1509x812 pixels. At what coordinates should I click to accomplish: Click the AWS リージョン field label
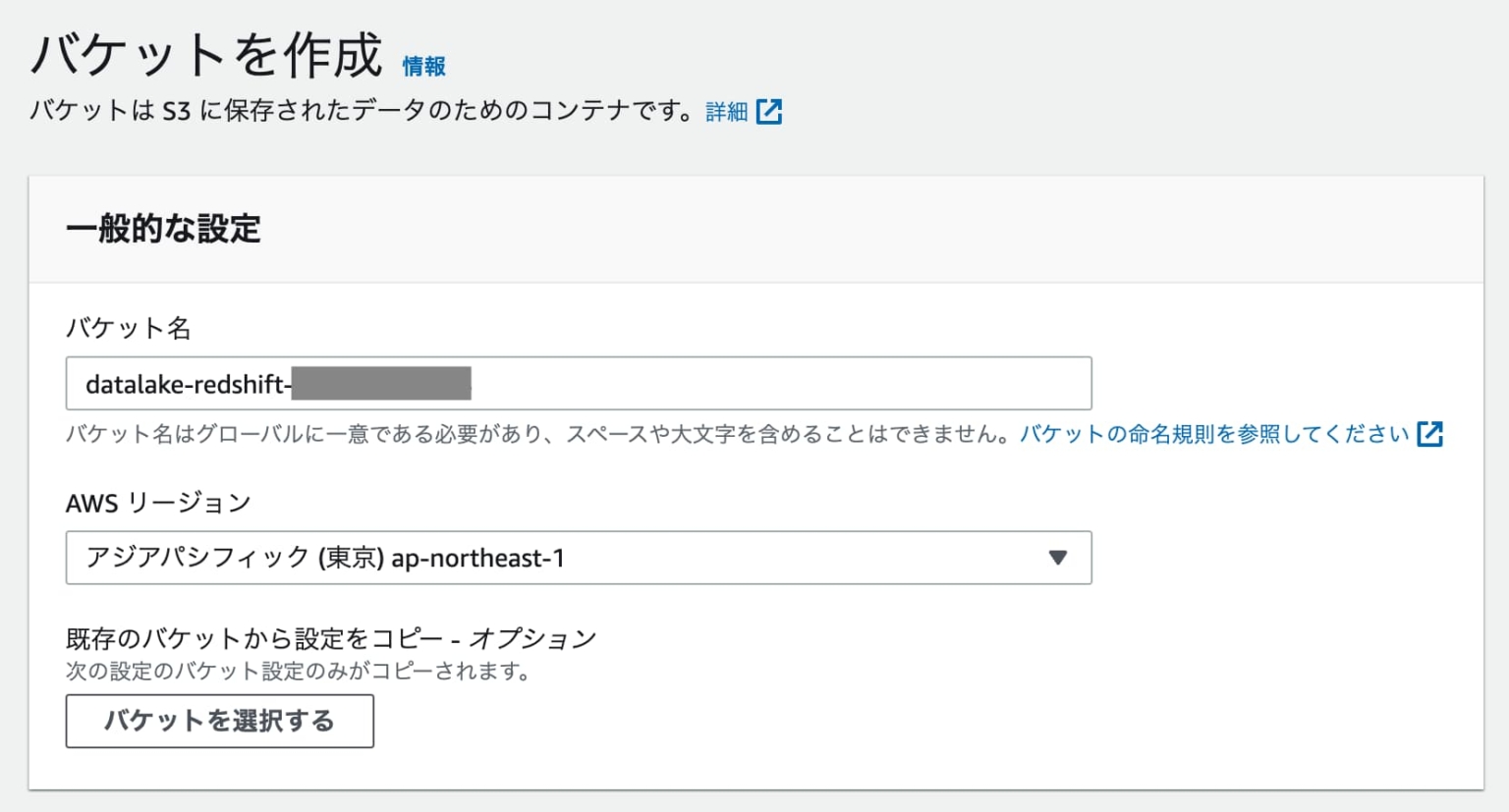tap(158, 503)
